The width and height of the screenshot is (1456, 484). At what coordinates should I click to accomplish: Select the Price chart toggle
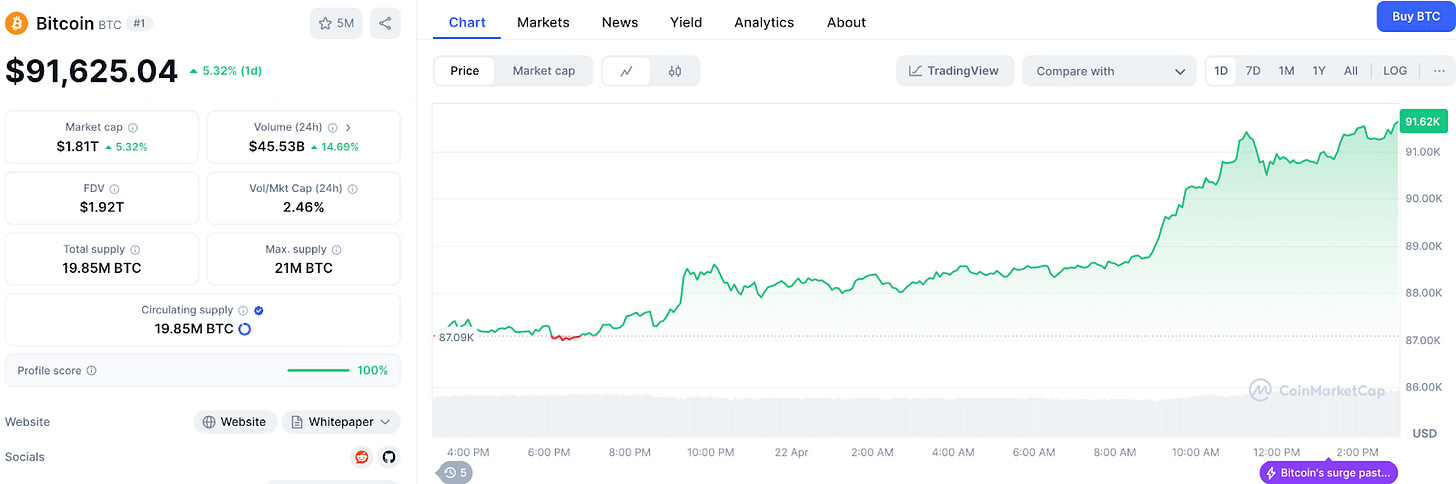point(464,71)
